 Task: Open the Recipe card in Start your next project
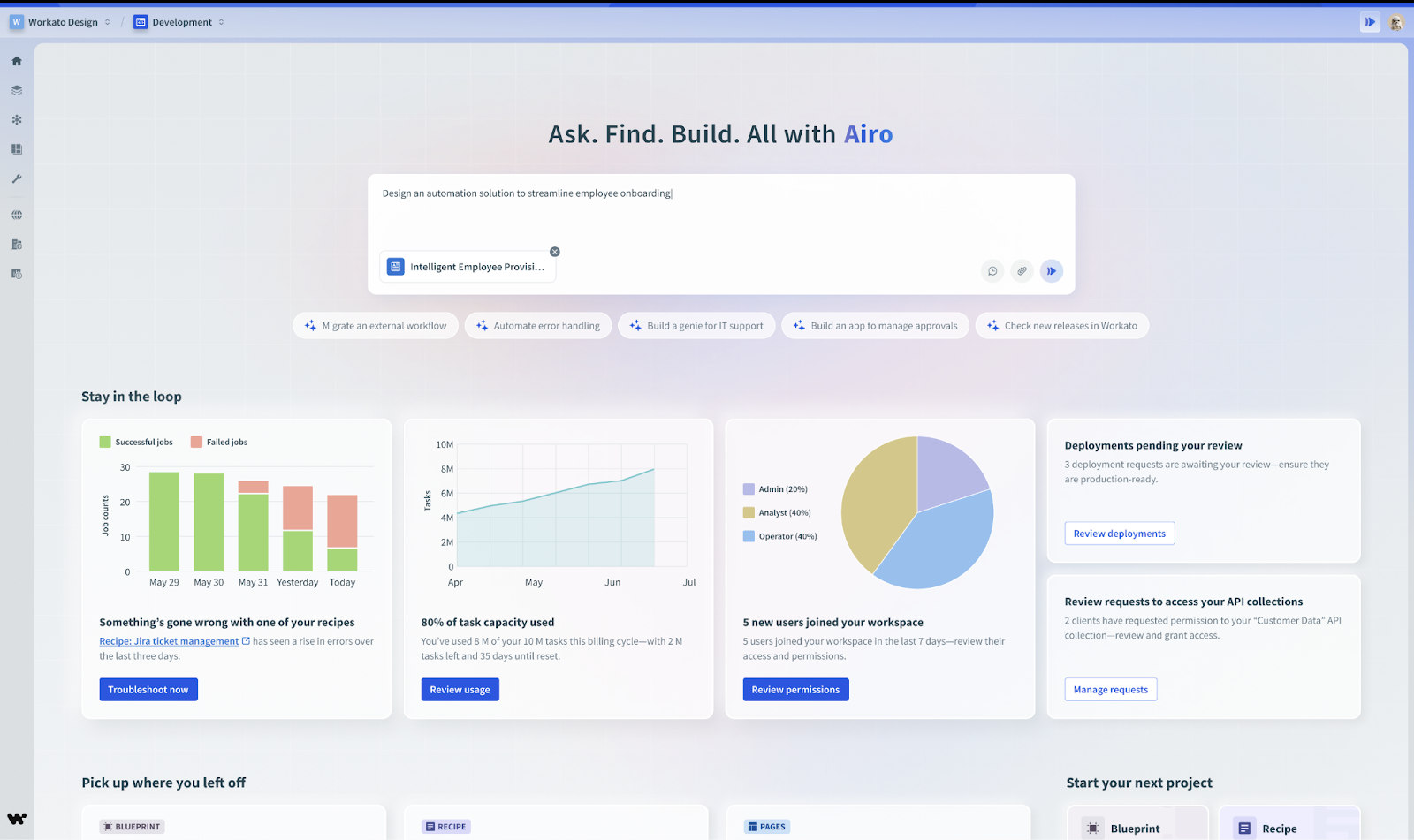1289,823
